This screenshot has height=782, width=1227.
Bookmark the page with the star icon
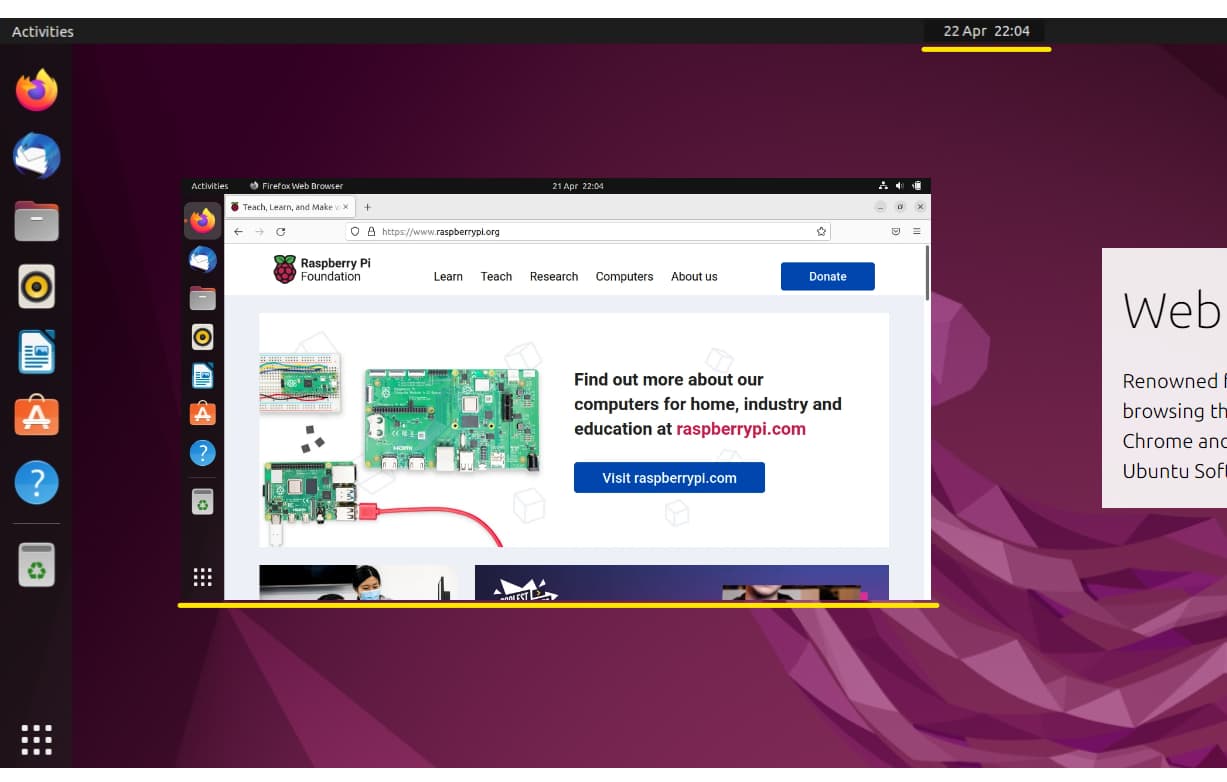[x=821, y=231]
